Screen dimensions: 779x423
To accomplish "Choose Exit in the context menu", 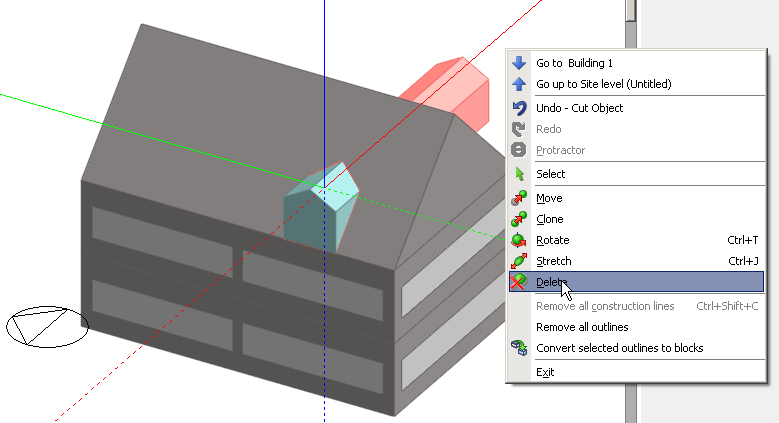I will (545, 372).
